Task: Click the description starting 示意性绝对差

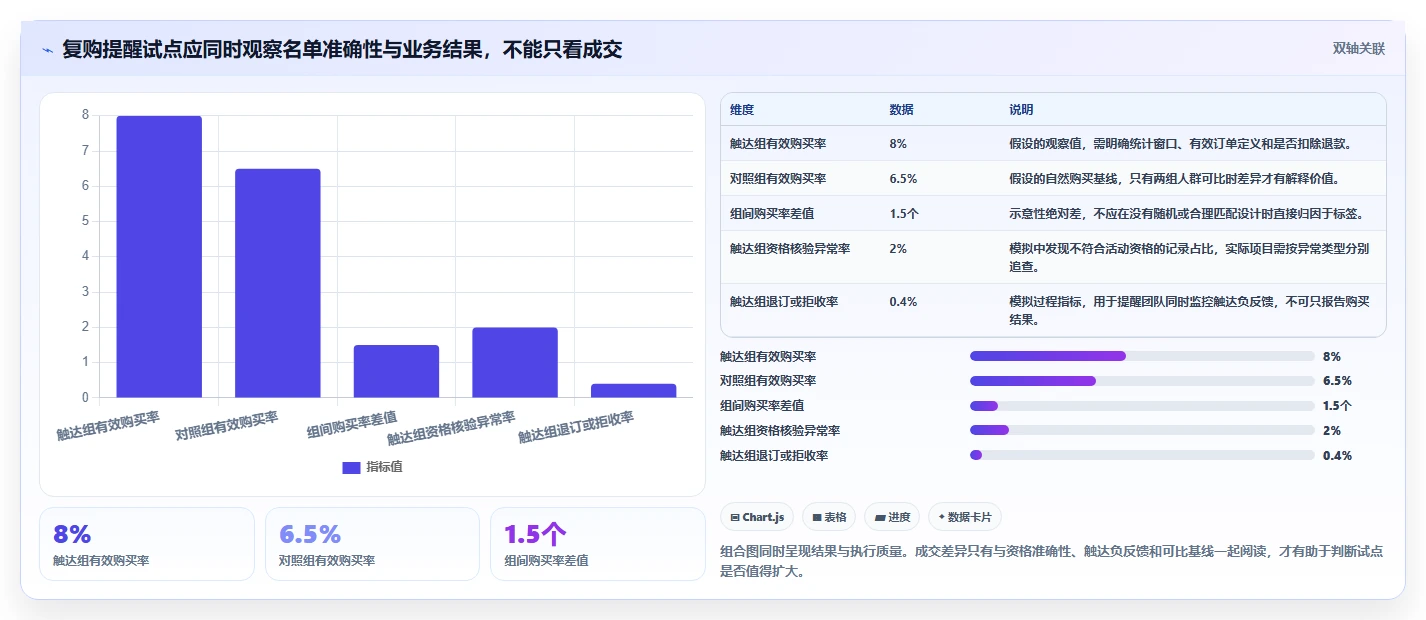Action: [x=1186, y=214]
